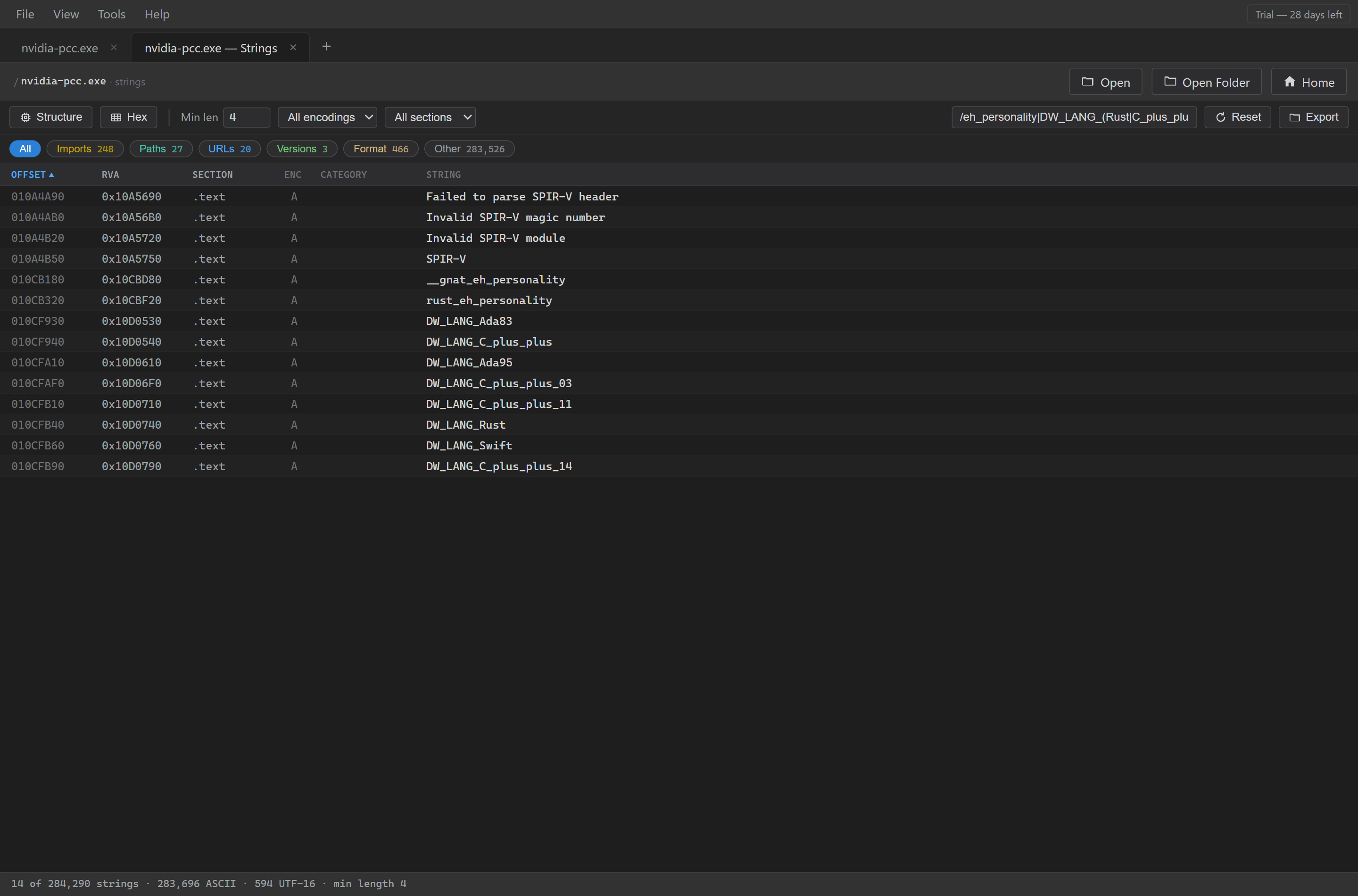1358x896 pixels.
Task: Click the Open button
Action: pyautogui.click(x=1105, y=82)
